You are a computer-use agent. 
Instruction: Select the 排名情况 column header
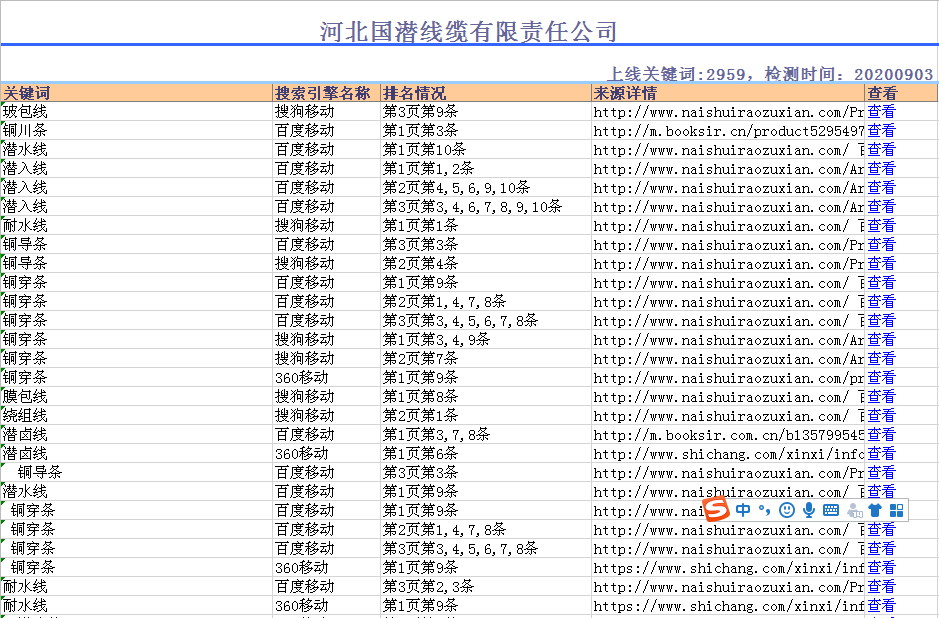pyautogui.click(x=486, y=93)
